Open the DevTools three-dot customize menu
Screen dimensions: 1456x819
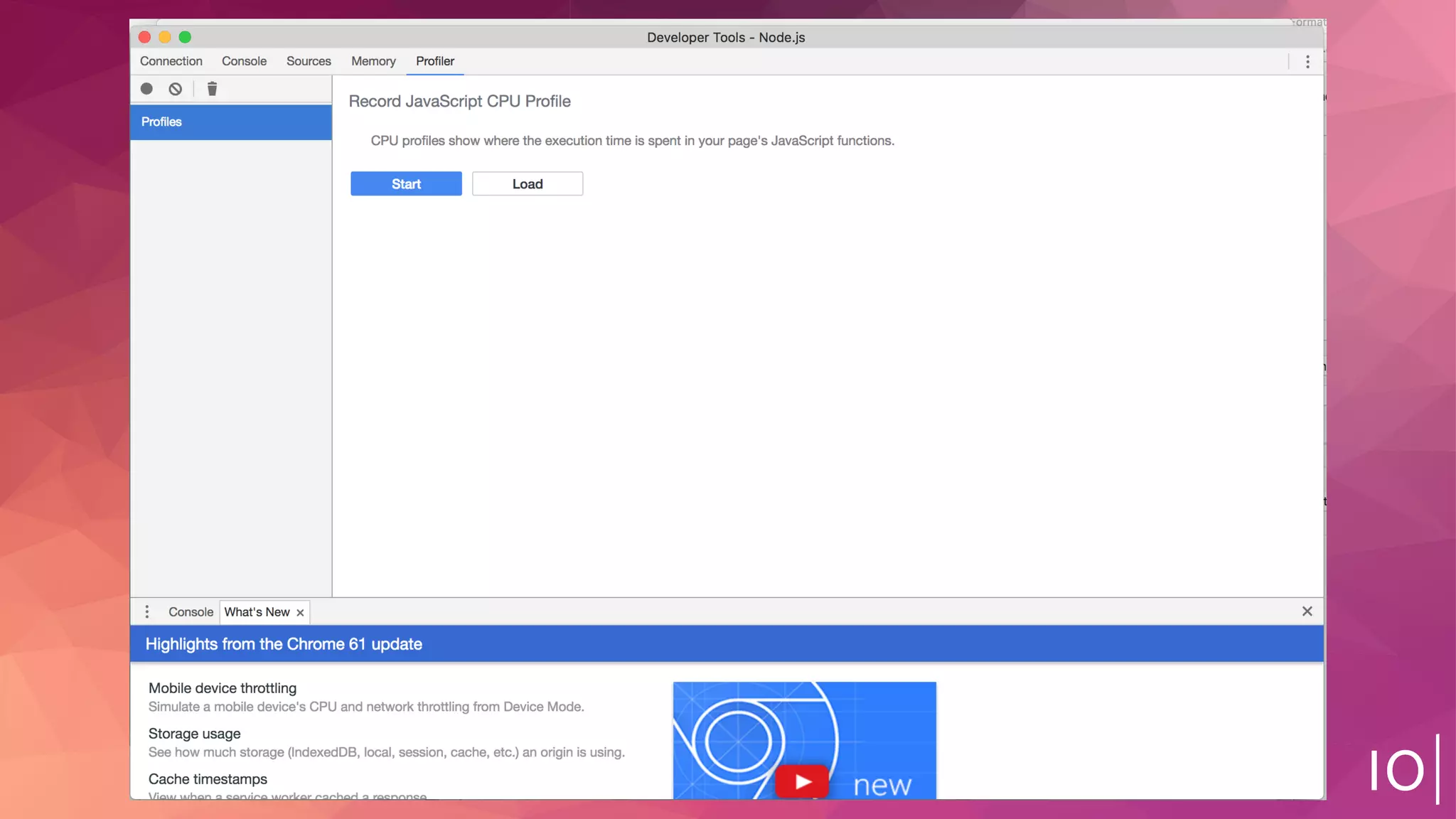click(x=1307, y=62)
